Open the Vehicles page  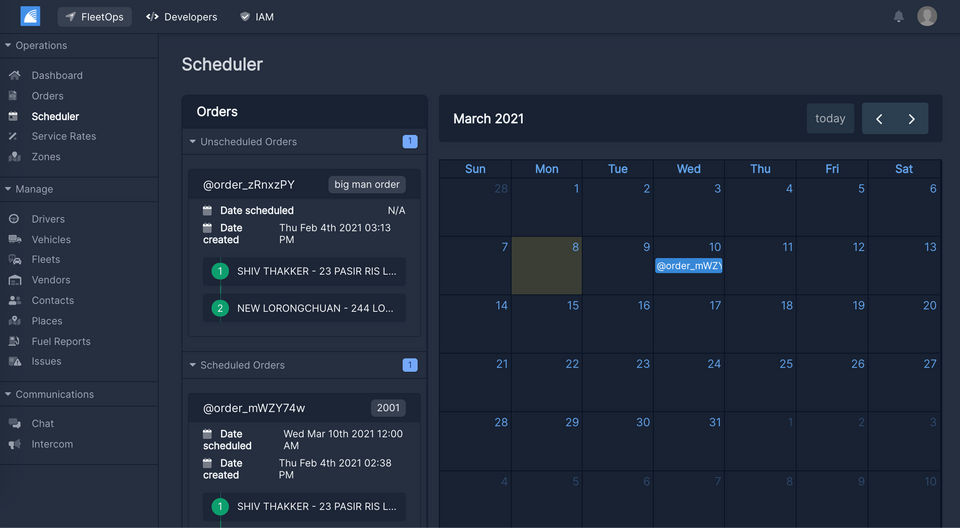tap(51, 239)
